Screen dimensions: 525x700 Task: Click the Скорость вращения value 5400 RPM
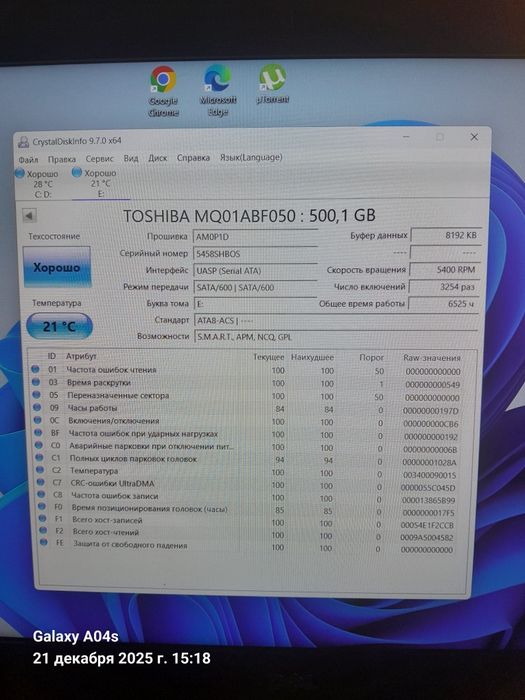(445, 270)
